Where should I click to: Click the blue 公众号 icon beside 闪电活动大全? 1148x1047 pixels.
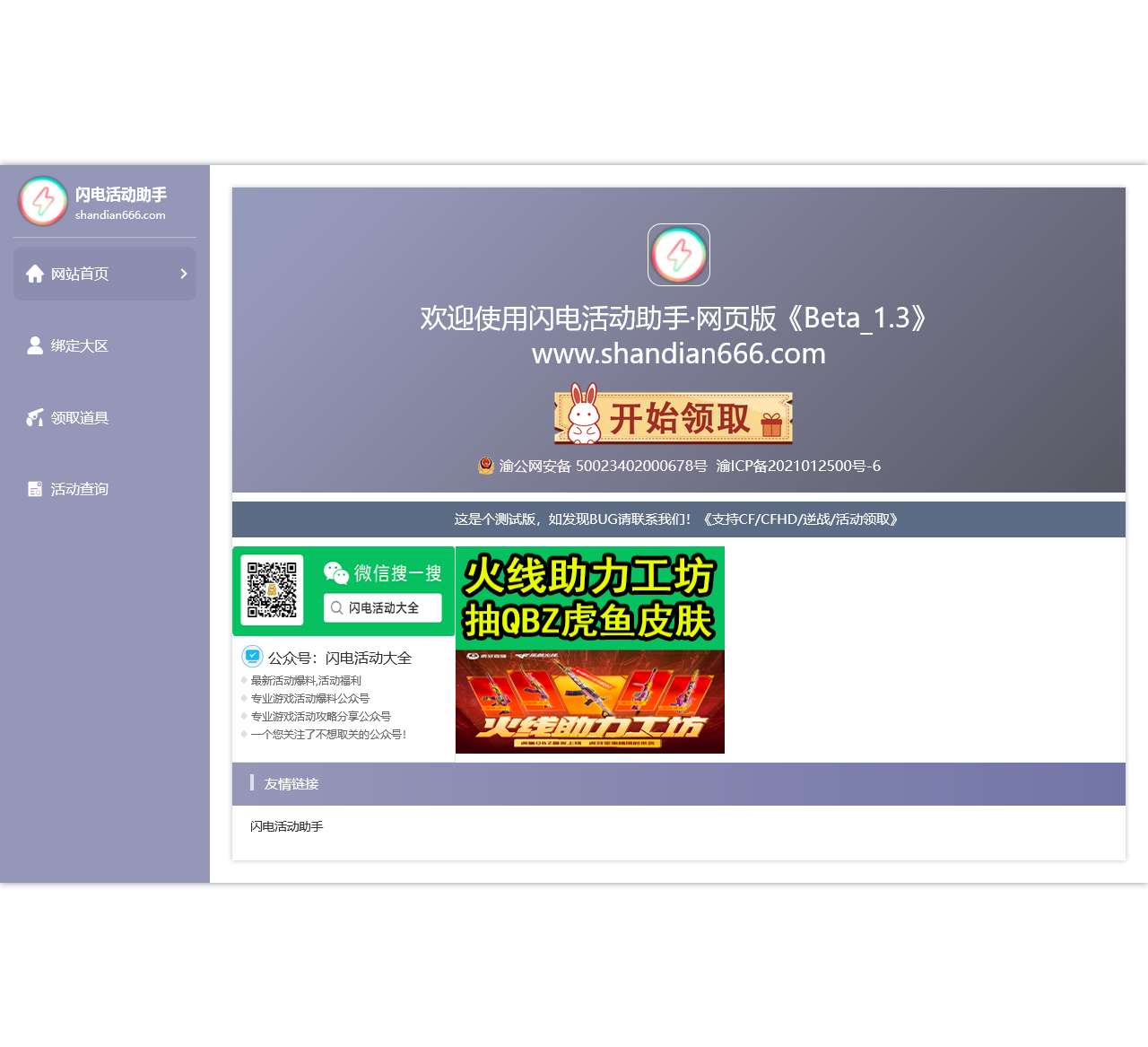pos(252,657)
